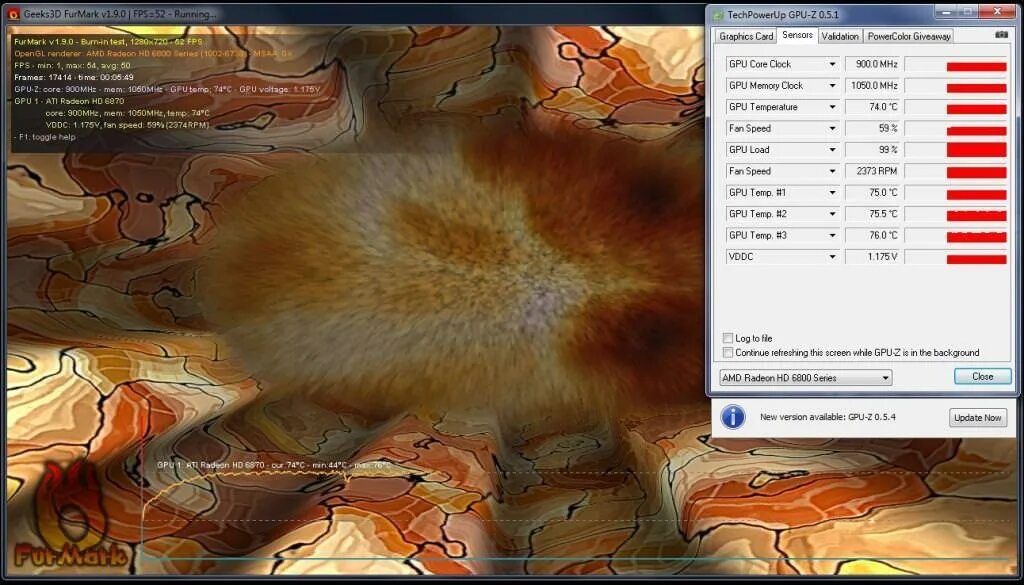
Task: Click the TechPowerUp GPU-Z title bar text
Action: tap(783, 14)
